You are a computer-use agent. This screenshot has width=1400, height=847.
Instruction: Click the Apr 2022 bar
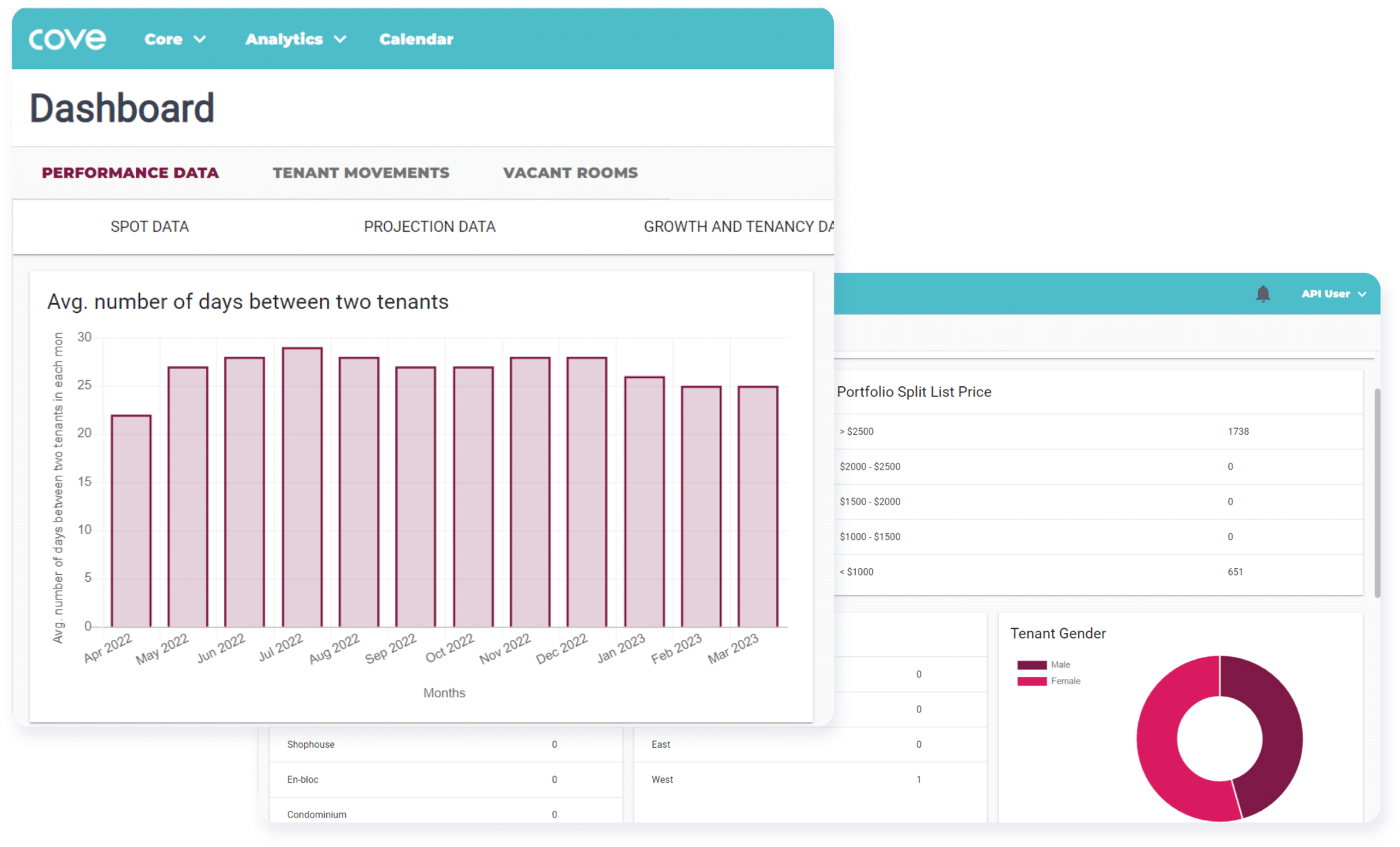tap(131, 521)
